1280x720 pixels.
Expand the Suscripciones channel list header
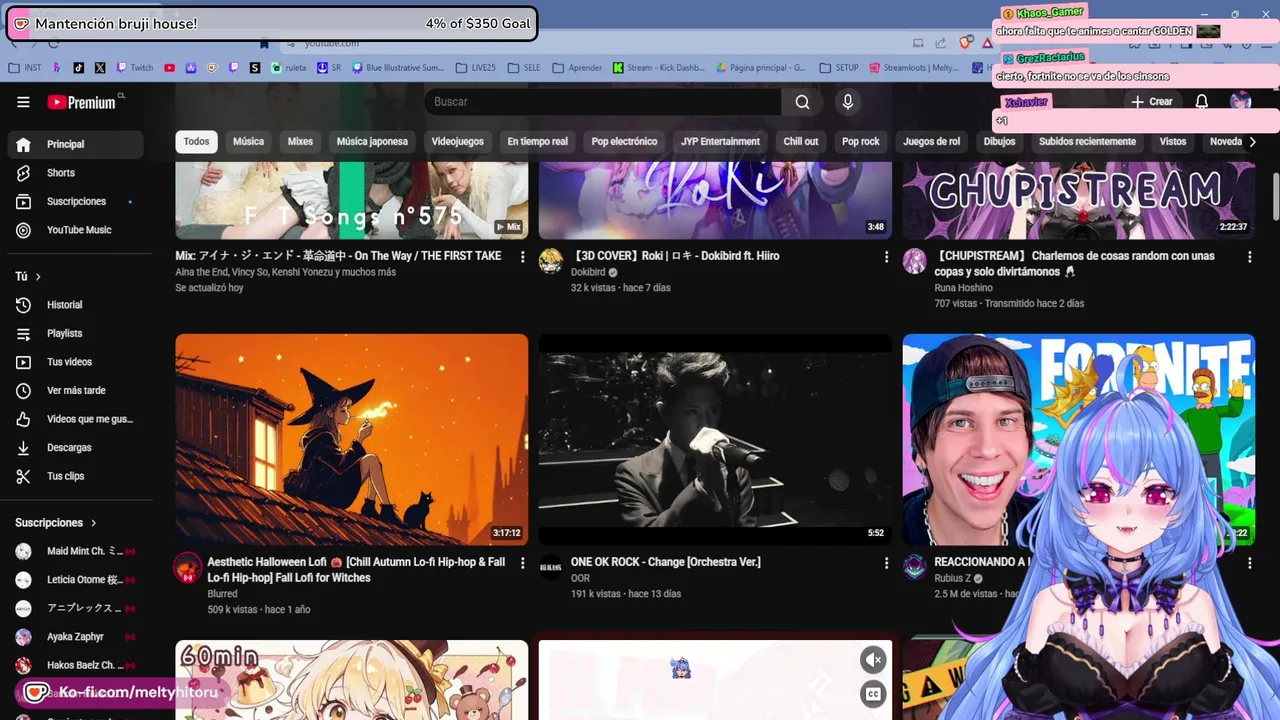point(56,523)
